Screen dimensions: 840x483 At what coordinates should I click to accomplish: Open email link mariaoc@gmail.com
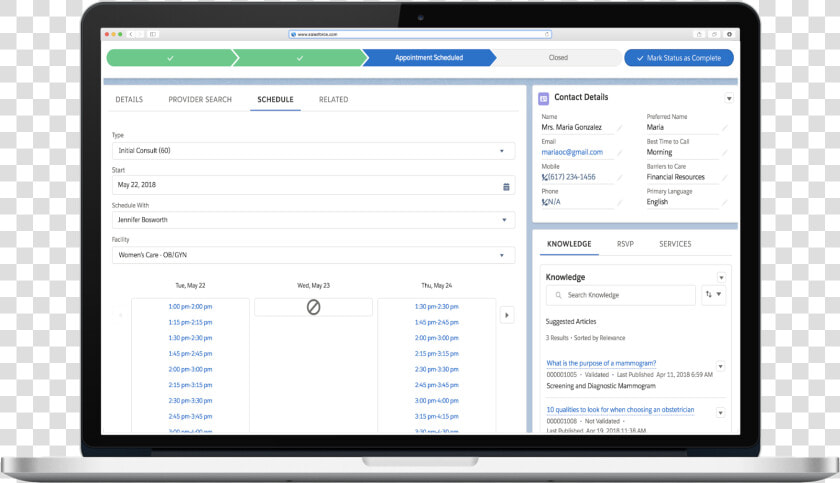(x=572, y=152)
